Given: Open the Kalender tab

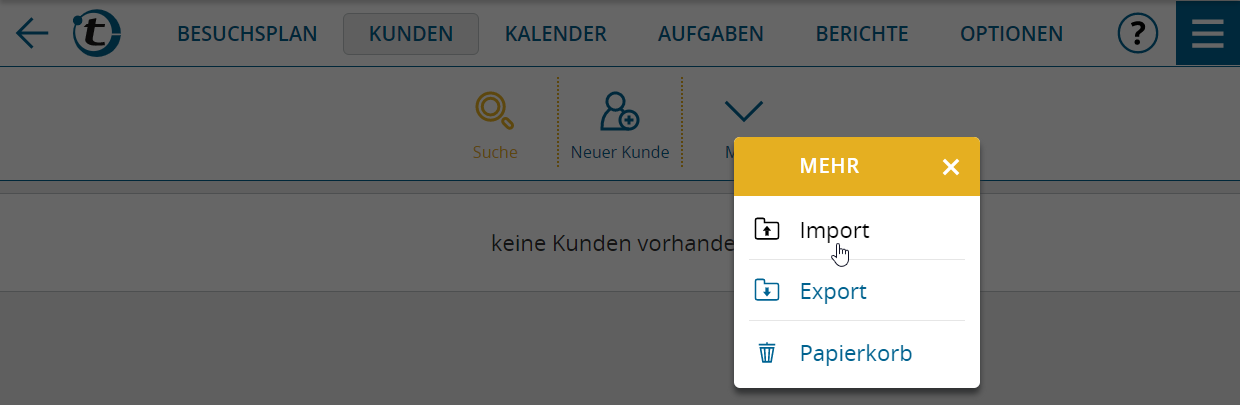Looking at the screenshot, I should (x=555, y=34).
